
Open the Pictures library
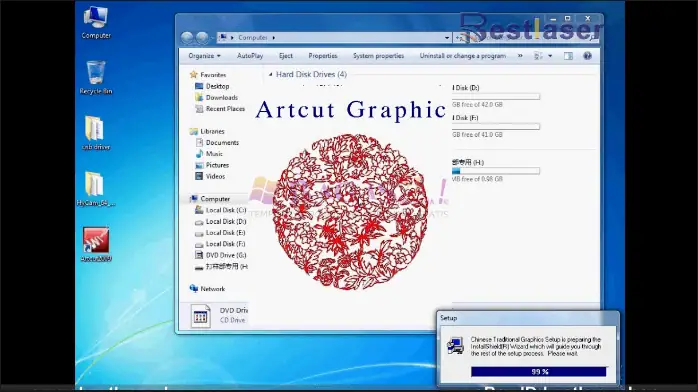217,165
